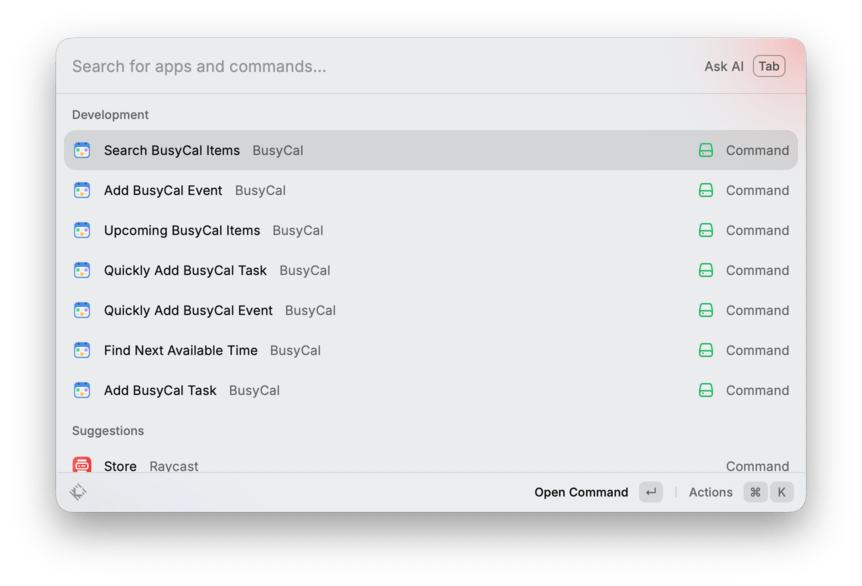The width and height of the screenshot is (862, 586).
Task: Click the BusyCal icon next to "Add BusyCal Event"
Action: pos(82,190)
